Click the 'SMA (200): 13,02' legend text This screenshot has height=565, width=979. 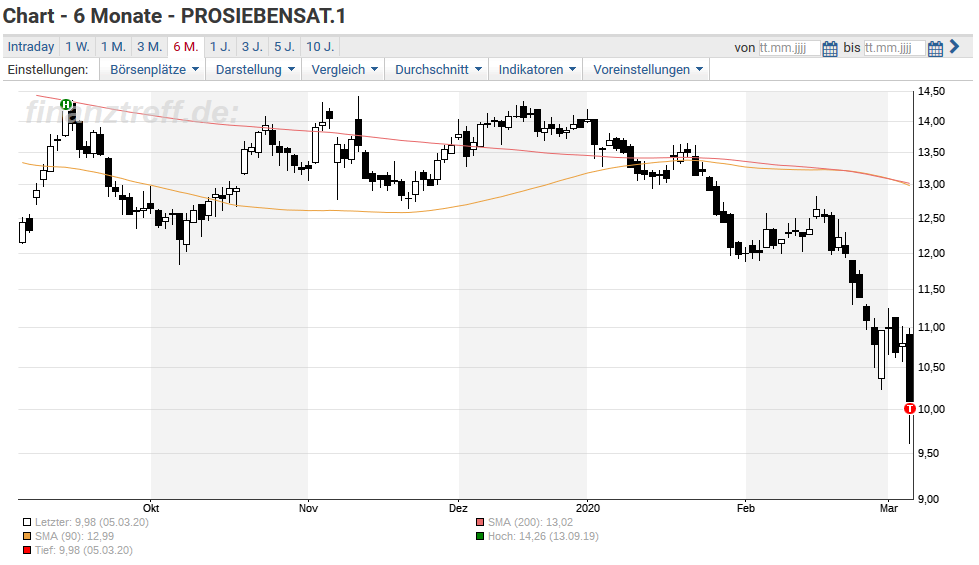pyautogui.click(x=530, y=523)
